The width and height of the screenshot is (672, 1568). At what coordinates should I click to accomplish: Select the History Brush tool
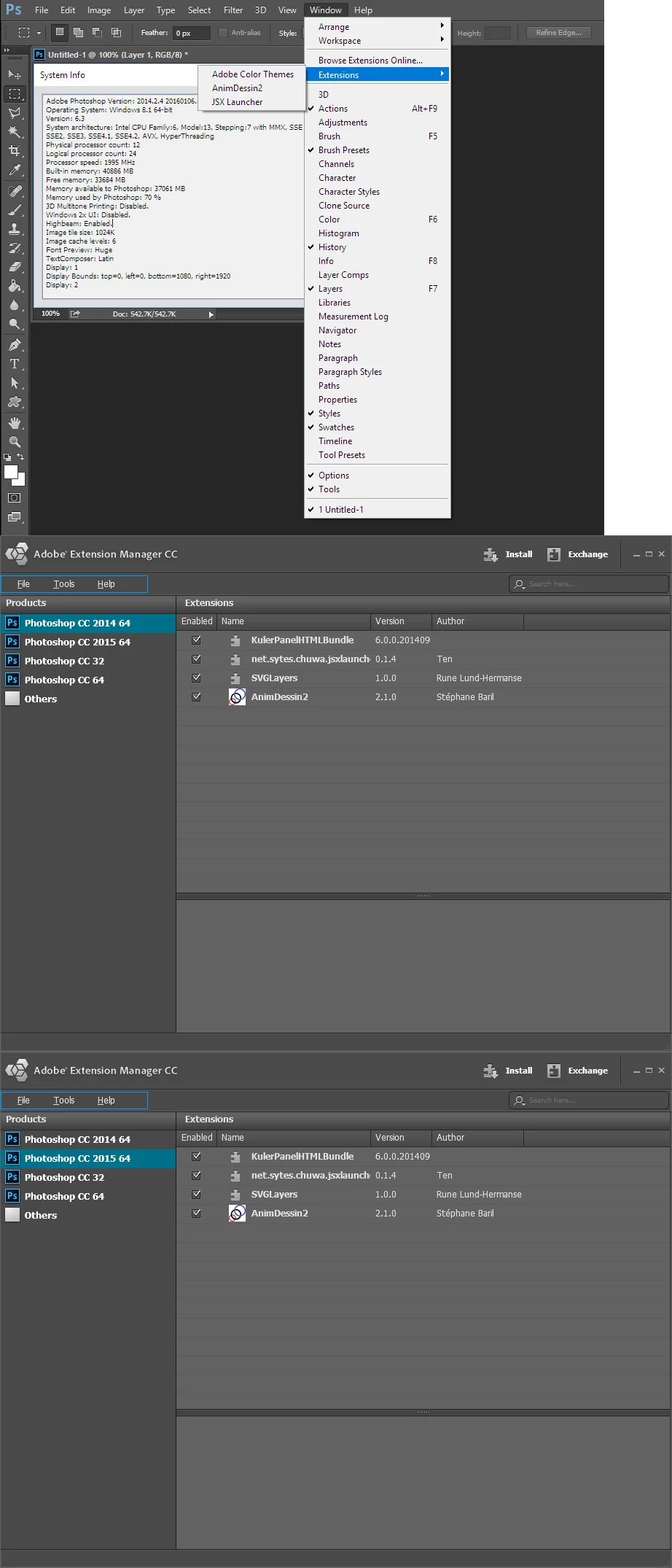click(x=15, y=248)
